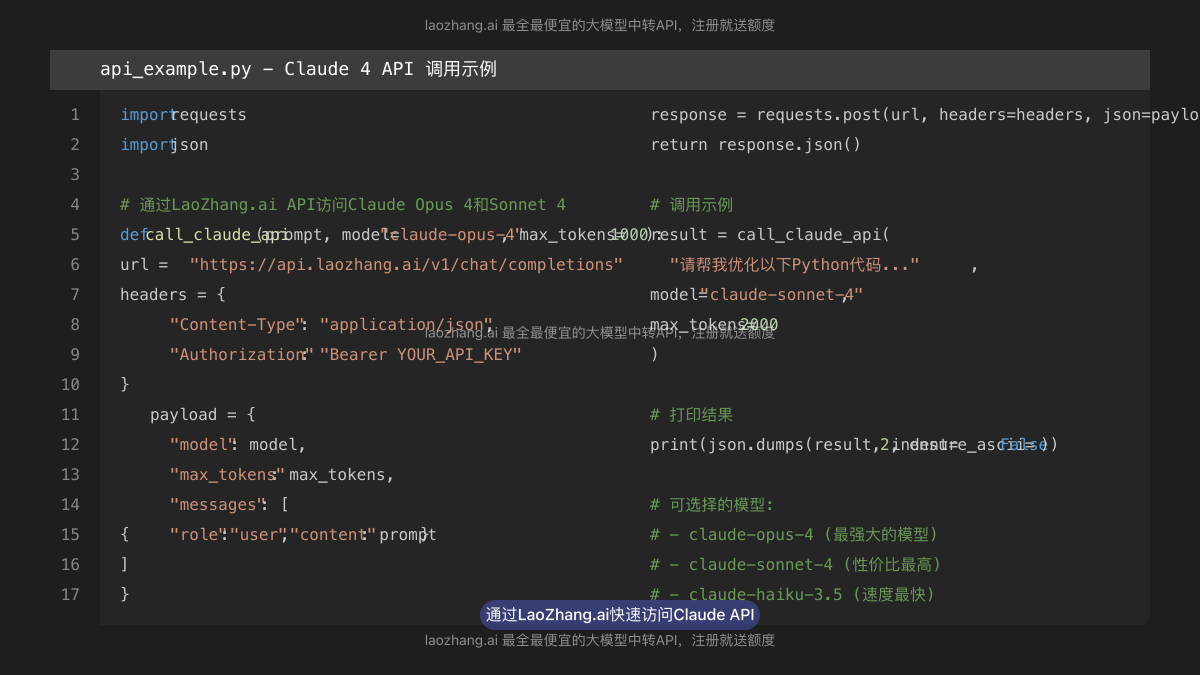Click the payload = { line
This screenshot has height=675, width=1200.
tap(203, 415)
